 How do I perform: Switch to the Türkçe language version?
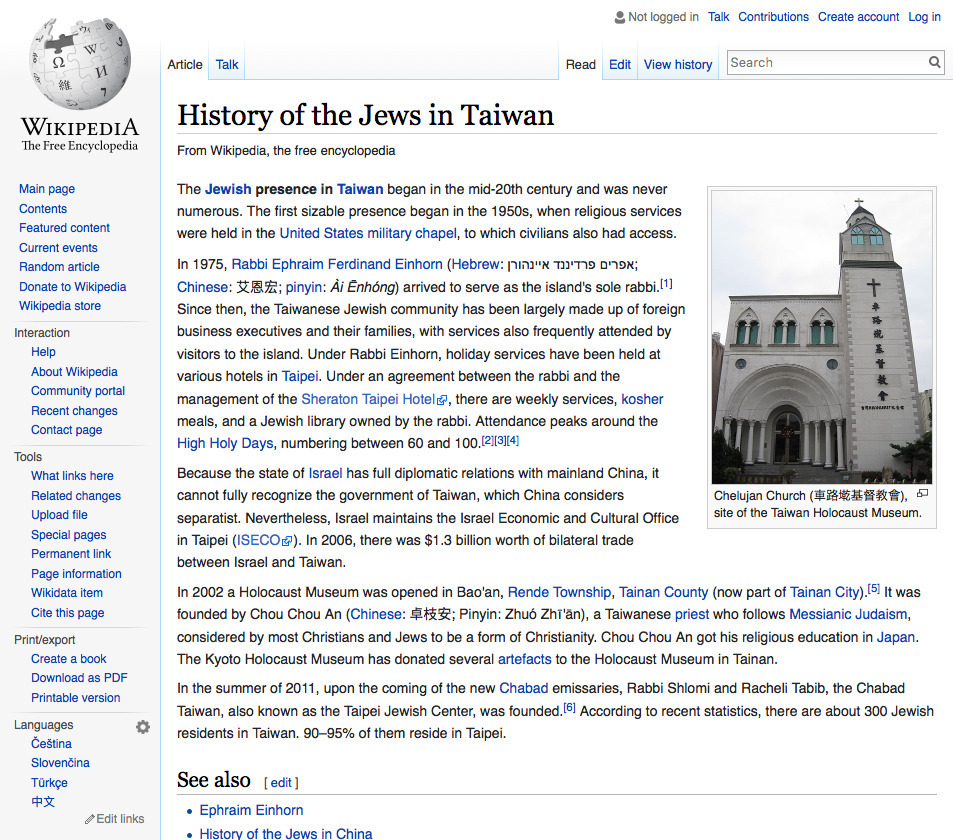tap(48, 782)
